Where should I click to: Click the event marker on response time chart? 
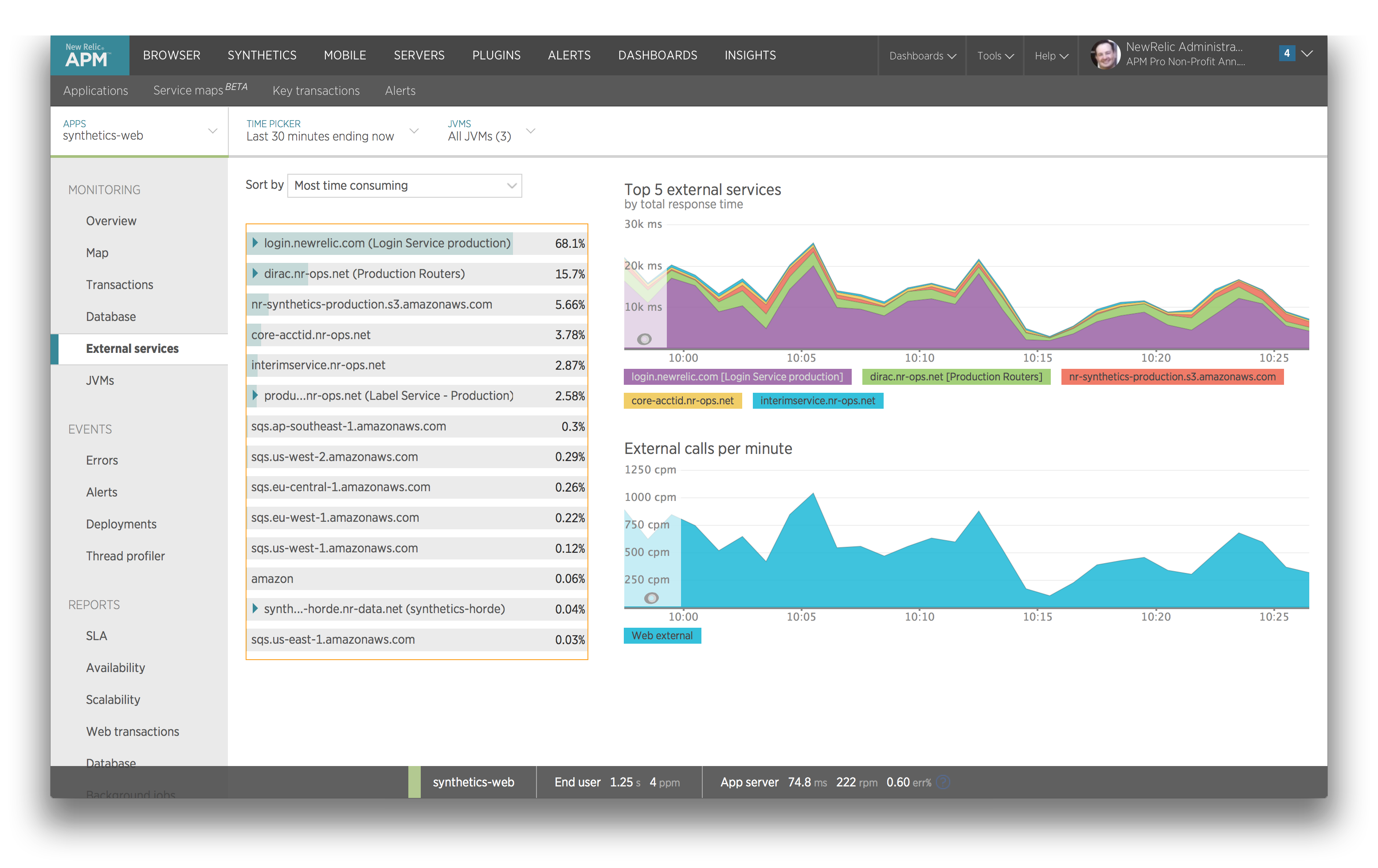(x=644, y=339)
